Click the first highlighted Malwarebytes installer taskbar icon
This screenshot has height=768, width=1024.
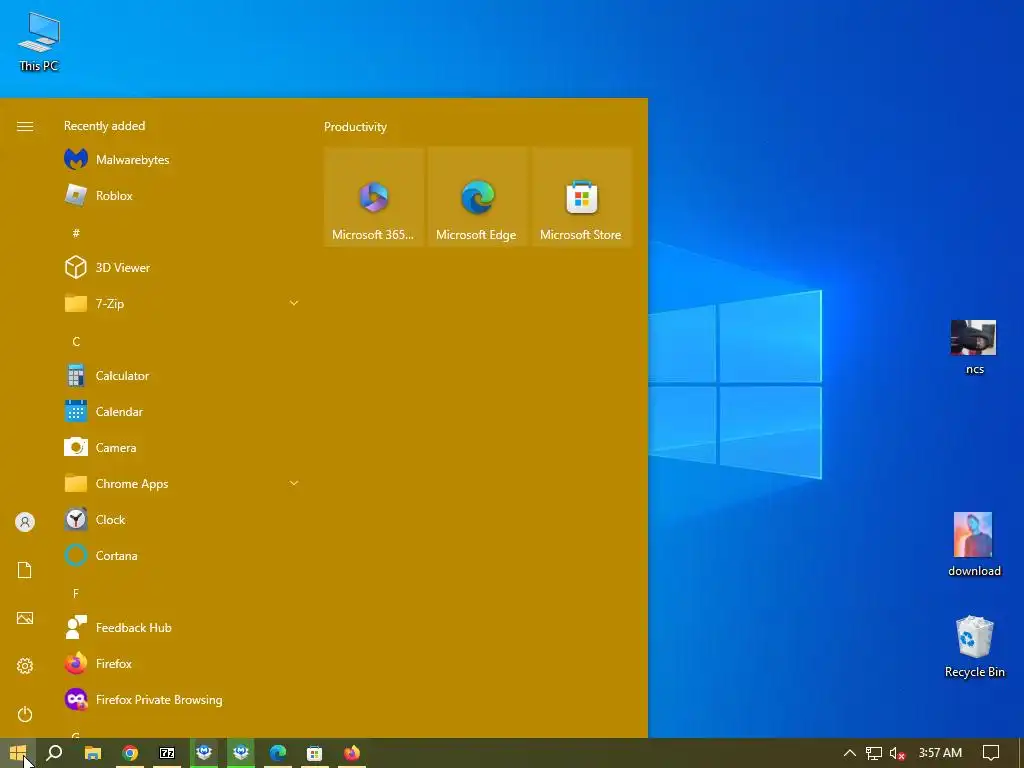click(x=204, y=753)
